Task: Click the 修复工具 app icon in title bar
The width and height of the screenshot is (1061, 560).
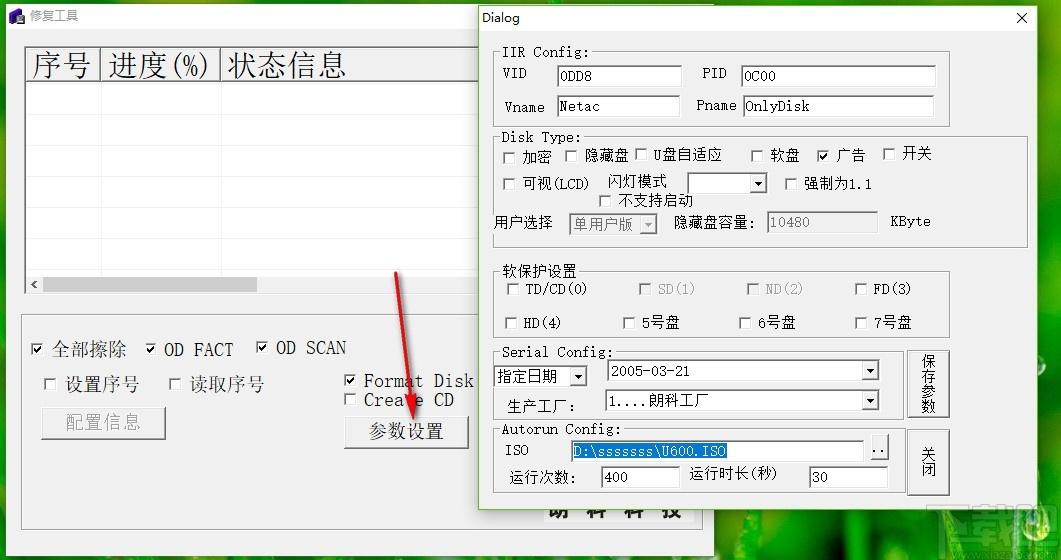Action: coord(17,16)
